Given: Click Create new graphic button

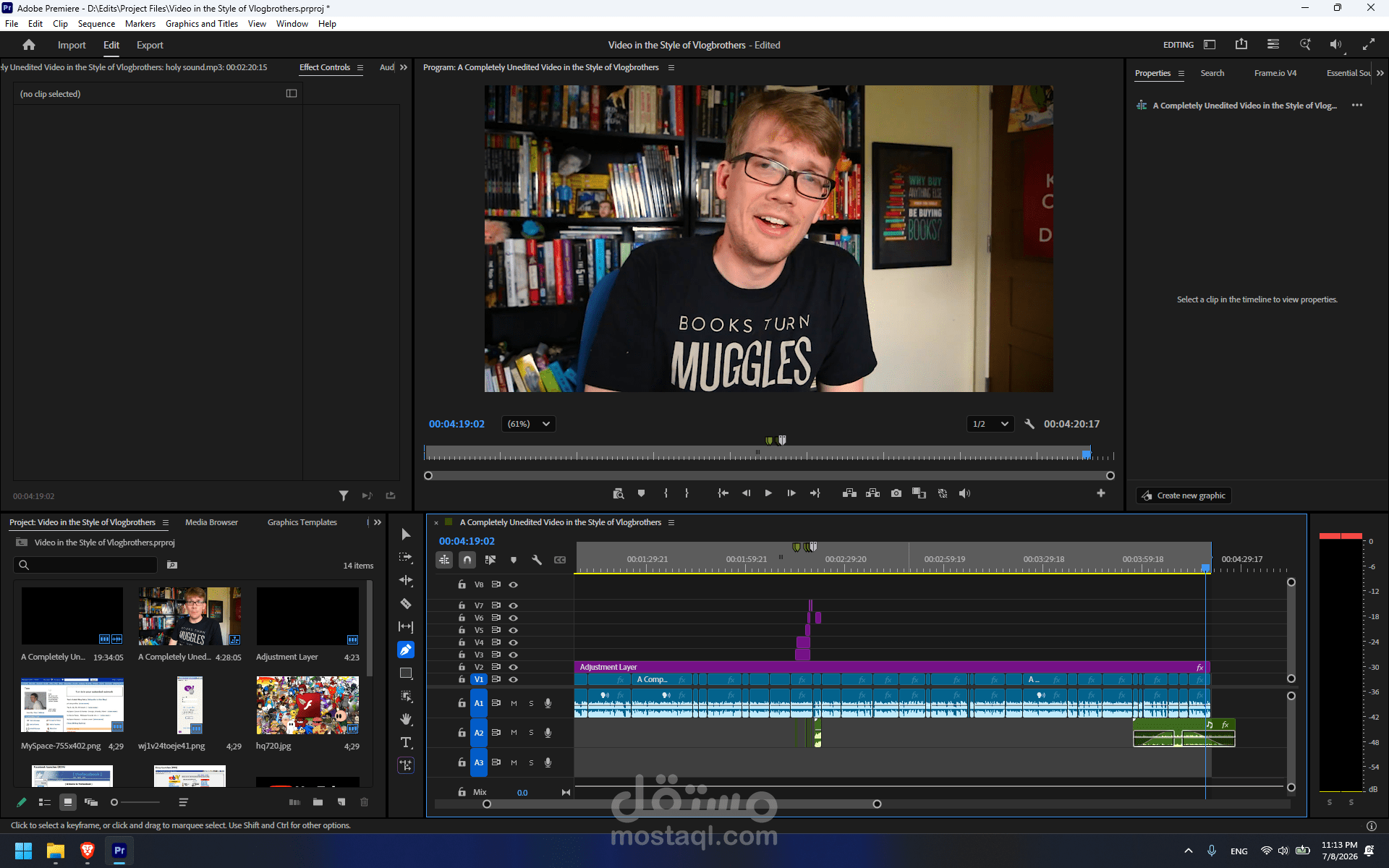Looking at the screenshot, I should [1184, 495].
